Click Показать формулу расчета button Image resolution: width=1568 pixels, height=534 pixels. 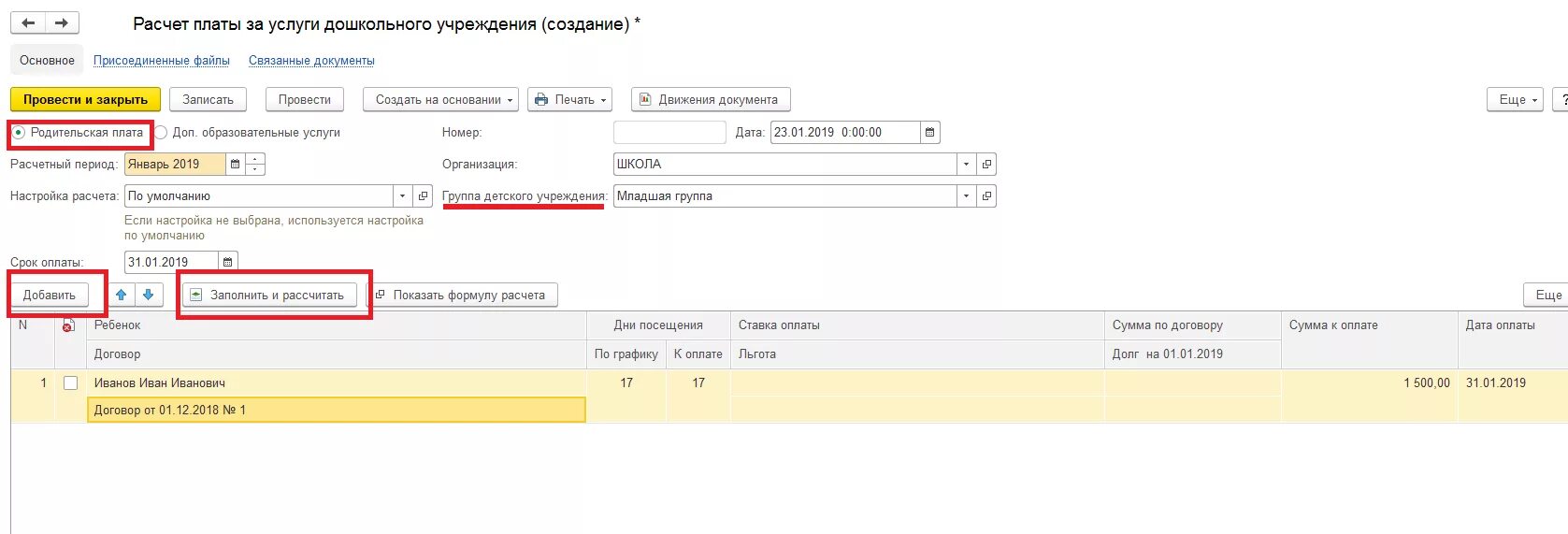[461, 295]
